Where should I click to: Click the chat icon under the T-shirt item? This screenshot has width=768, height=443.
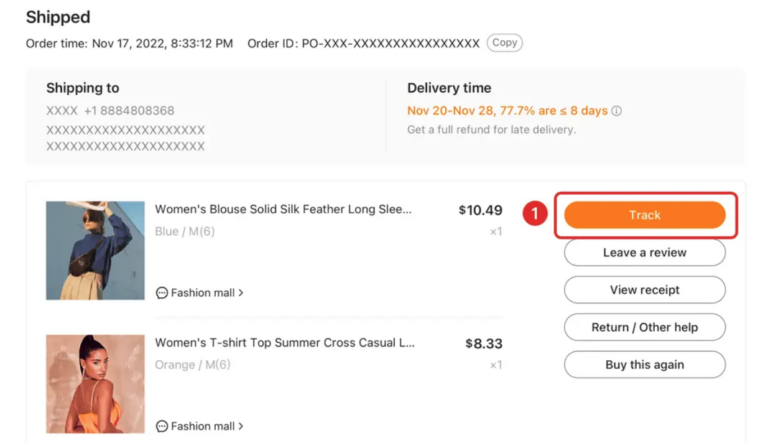[x=162, y=426]
